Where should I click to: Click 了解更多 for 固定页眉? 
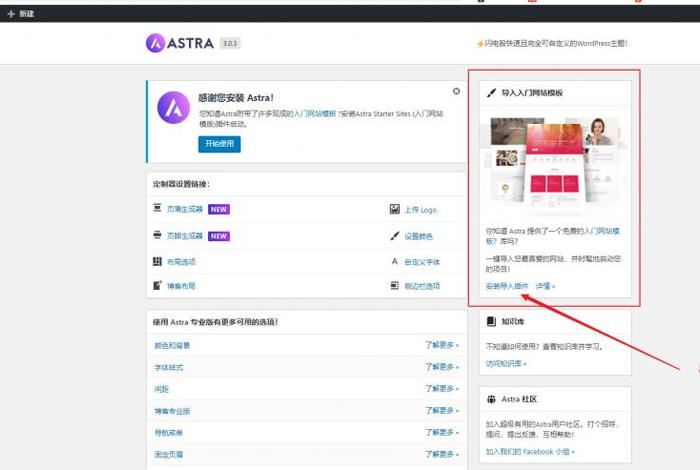point(442,454)
